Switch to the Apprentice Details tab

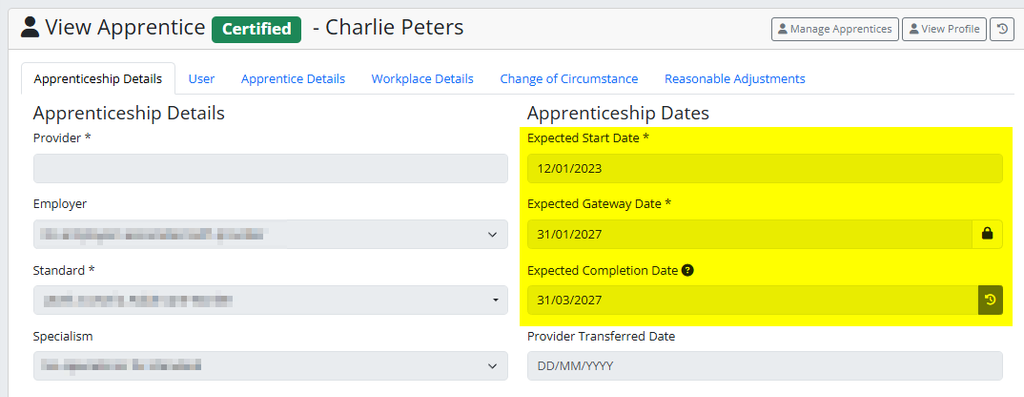293,78
